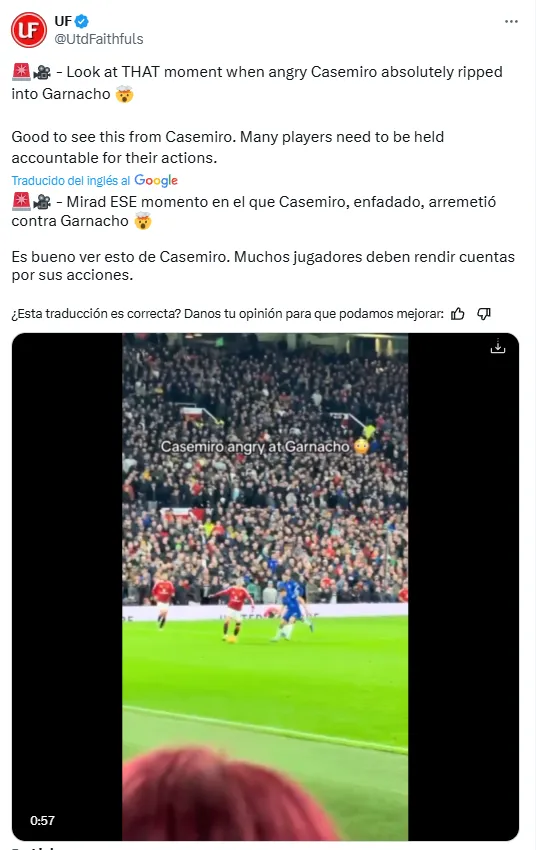The height and width of the screenshot is (850, 536).
Task: Click the translated Spanish tweet text
Action: tap(263, 239)
